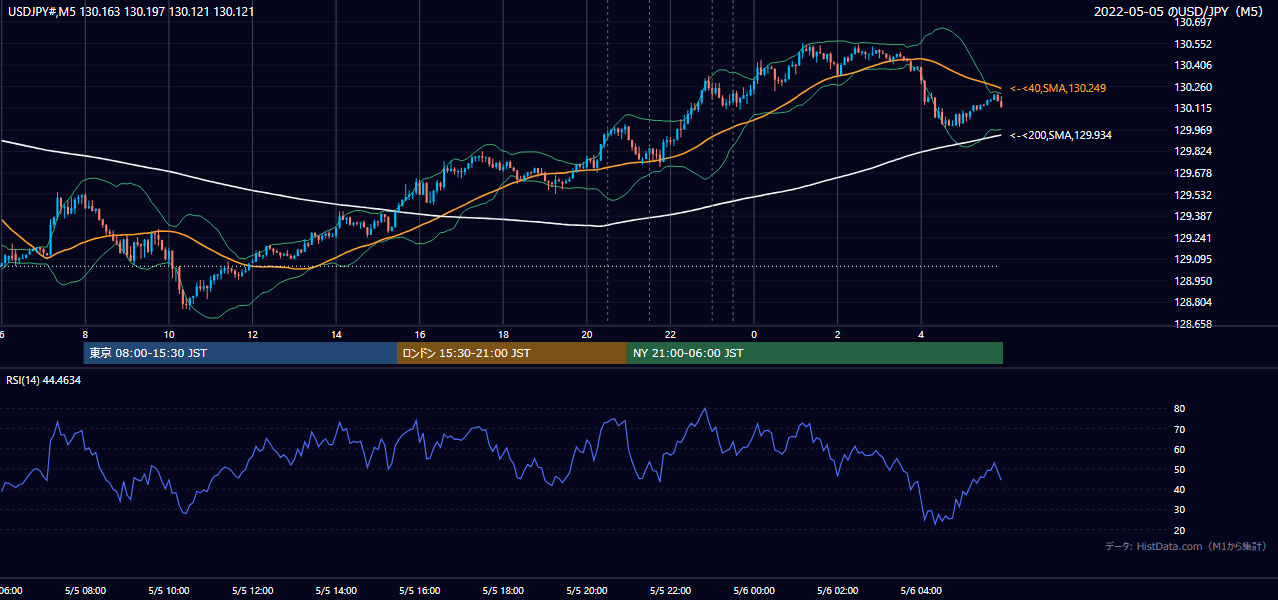Click the 5/5 14:00 time label

pos(336,590)
